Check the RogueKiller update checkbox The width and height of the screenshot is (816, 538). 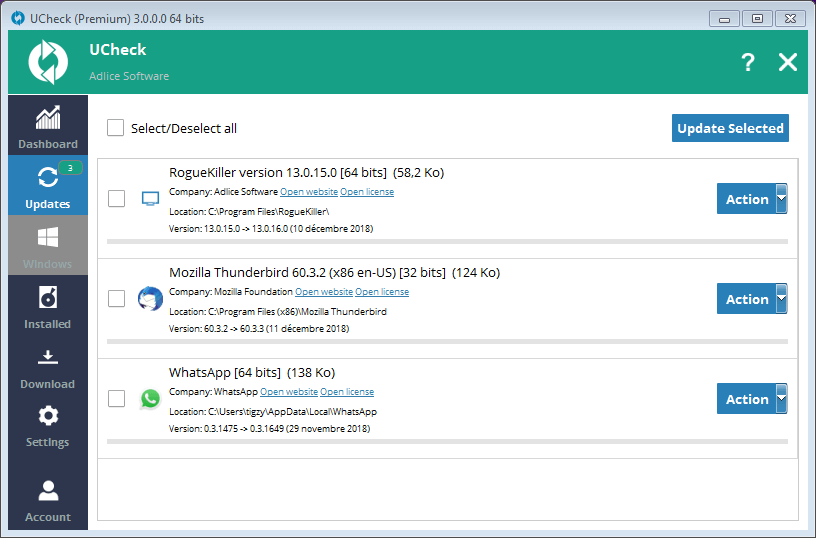click(x=116, y=199)
